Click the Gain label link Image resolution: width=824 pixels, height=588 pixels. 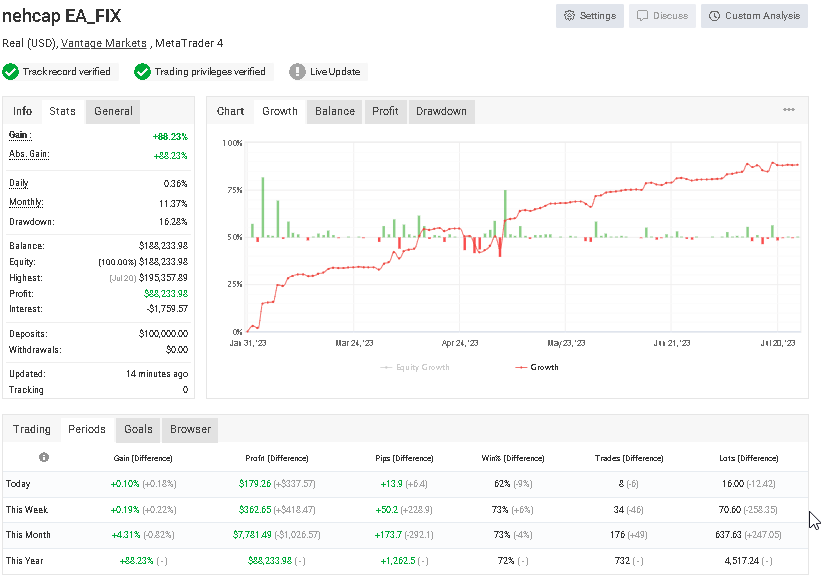click(x=20, y=135)
